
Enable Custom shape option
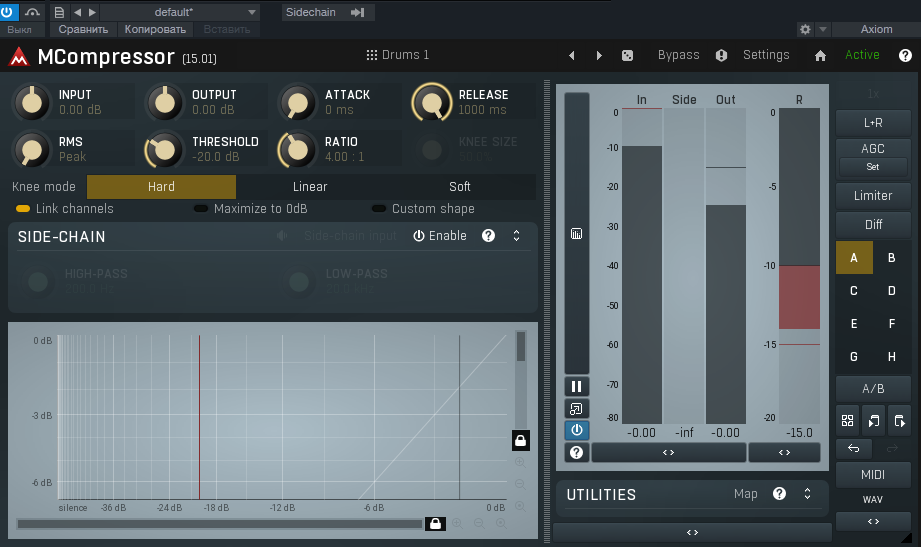point(423,209)
